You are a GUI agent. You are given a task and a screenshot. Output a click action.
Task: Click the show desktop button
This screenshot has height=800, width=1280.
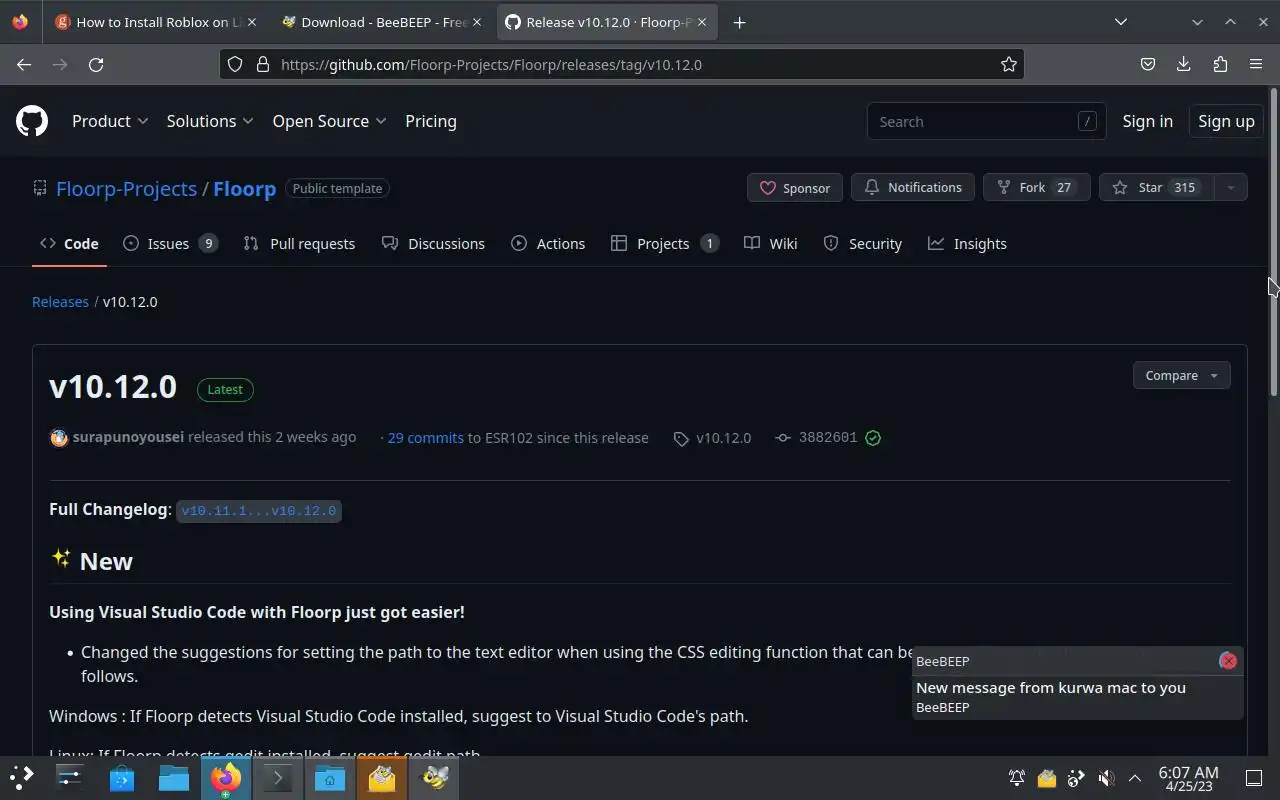[x=1254, y=778]
